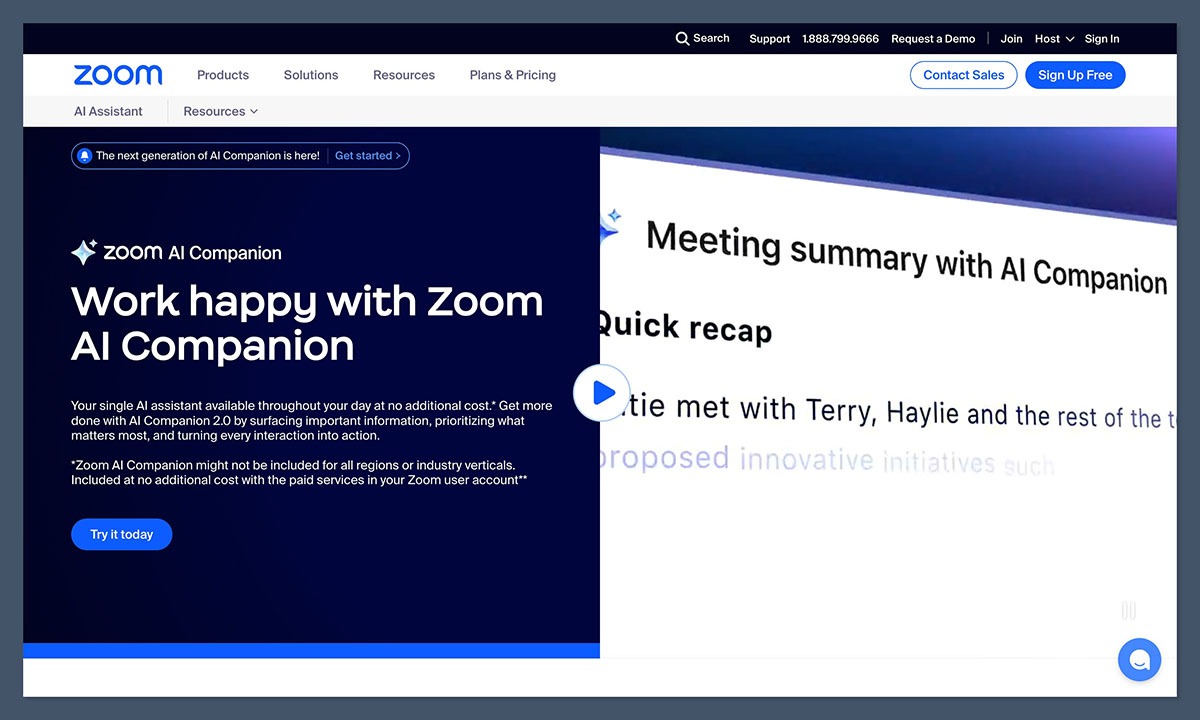Click the Zoom logo in the header
Screen dimensions: 1200x720
(118, 75)
